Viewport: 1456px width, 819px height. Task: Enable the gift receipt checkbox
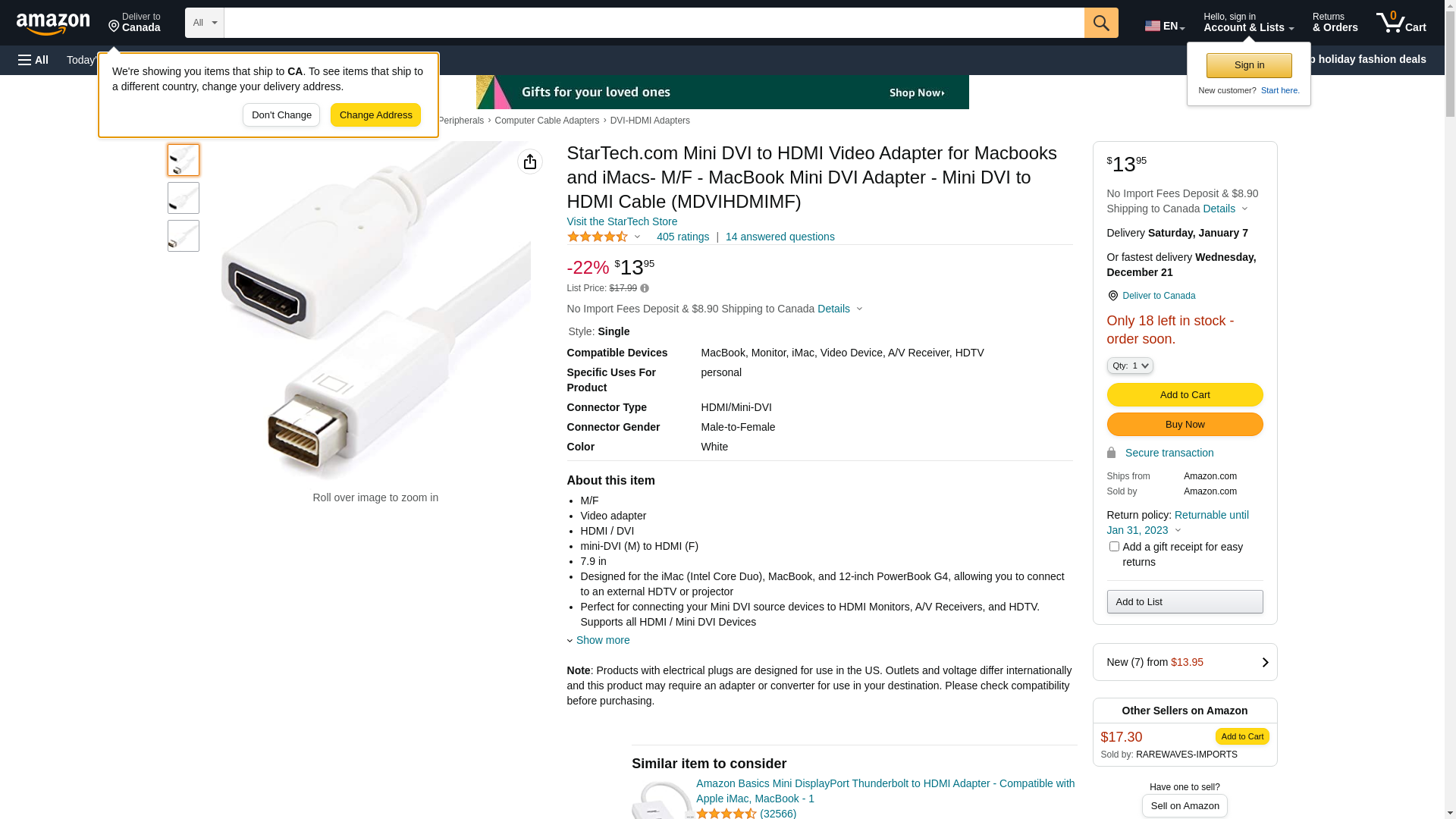pos(1114,547)
